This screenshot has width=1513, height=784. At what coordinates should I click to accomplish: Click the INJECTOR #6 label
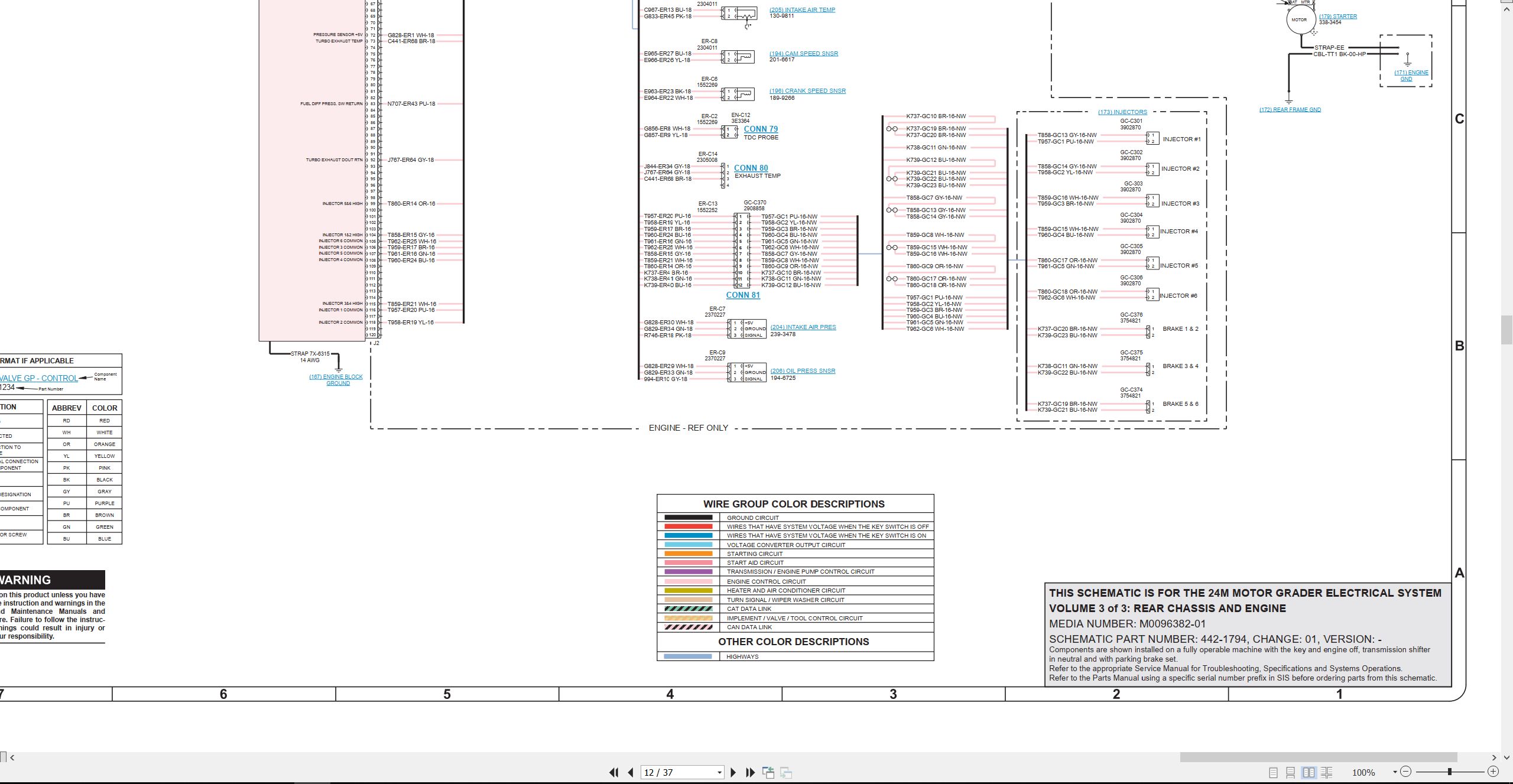point(1178,296)
